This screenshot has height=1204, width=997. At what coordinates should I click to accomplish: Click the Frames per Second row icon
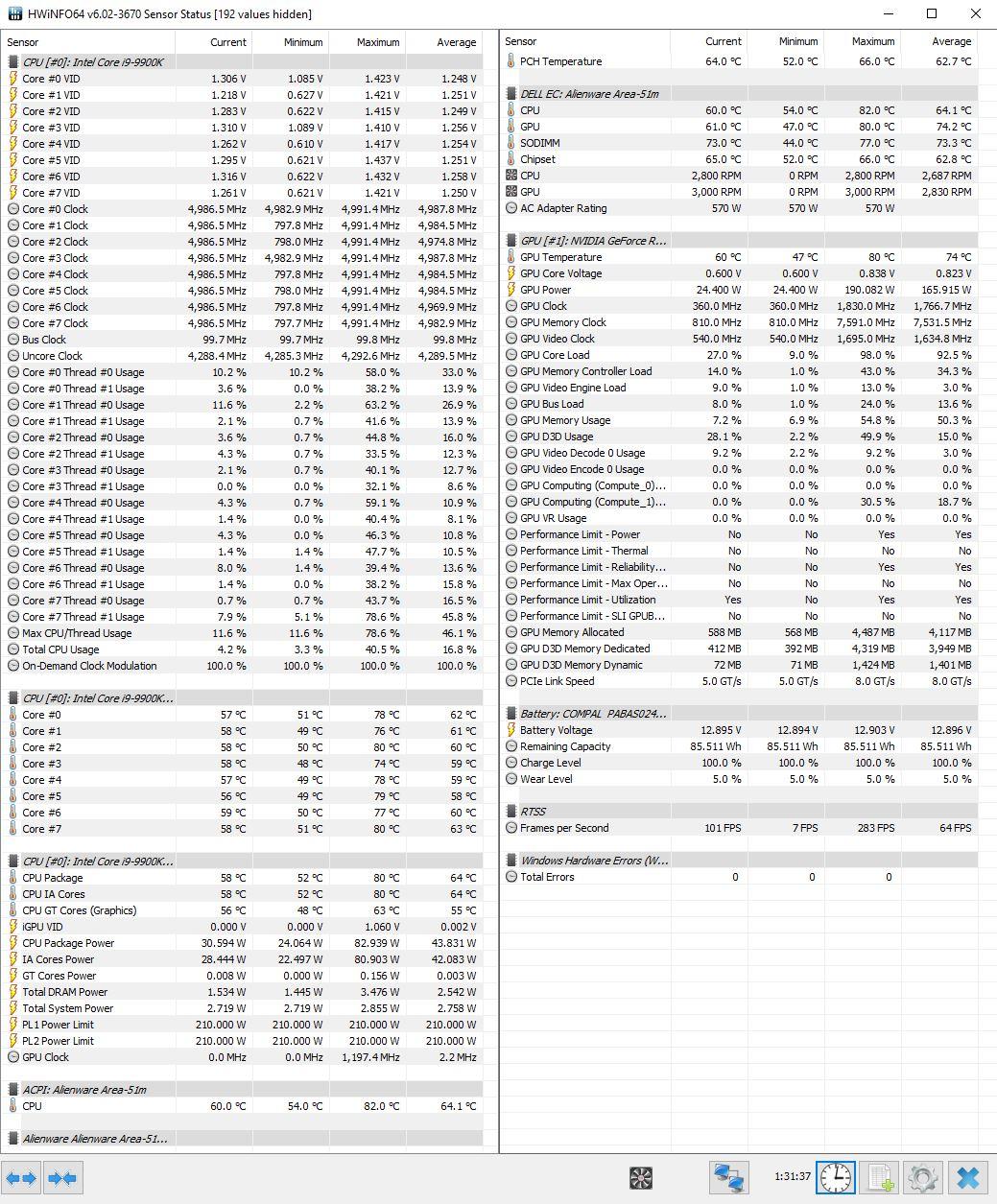tap(511, 828)
